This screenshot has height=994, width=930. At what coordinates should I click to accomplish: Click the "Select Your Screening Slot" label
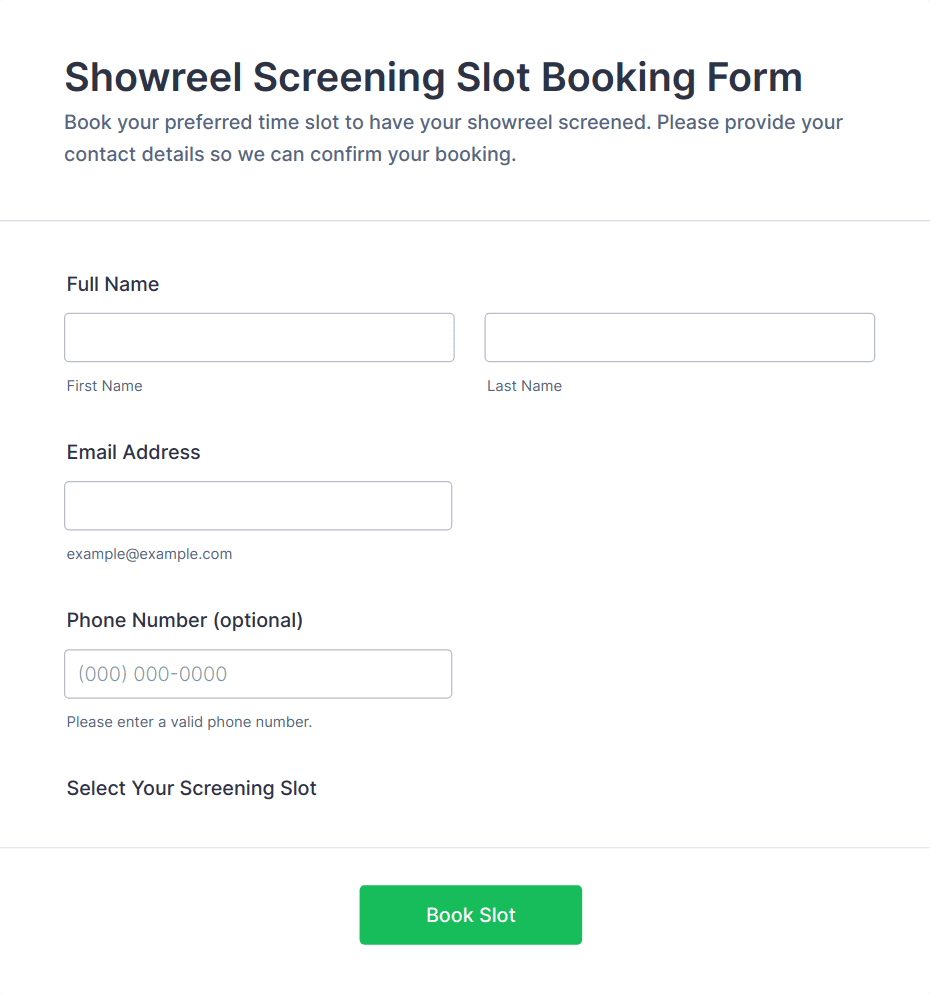coord(192,789)
